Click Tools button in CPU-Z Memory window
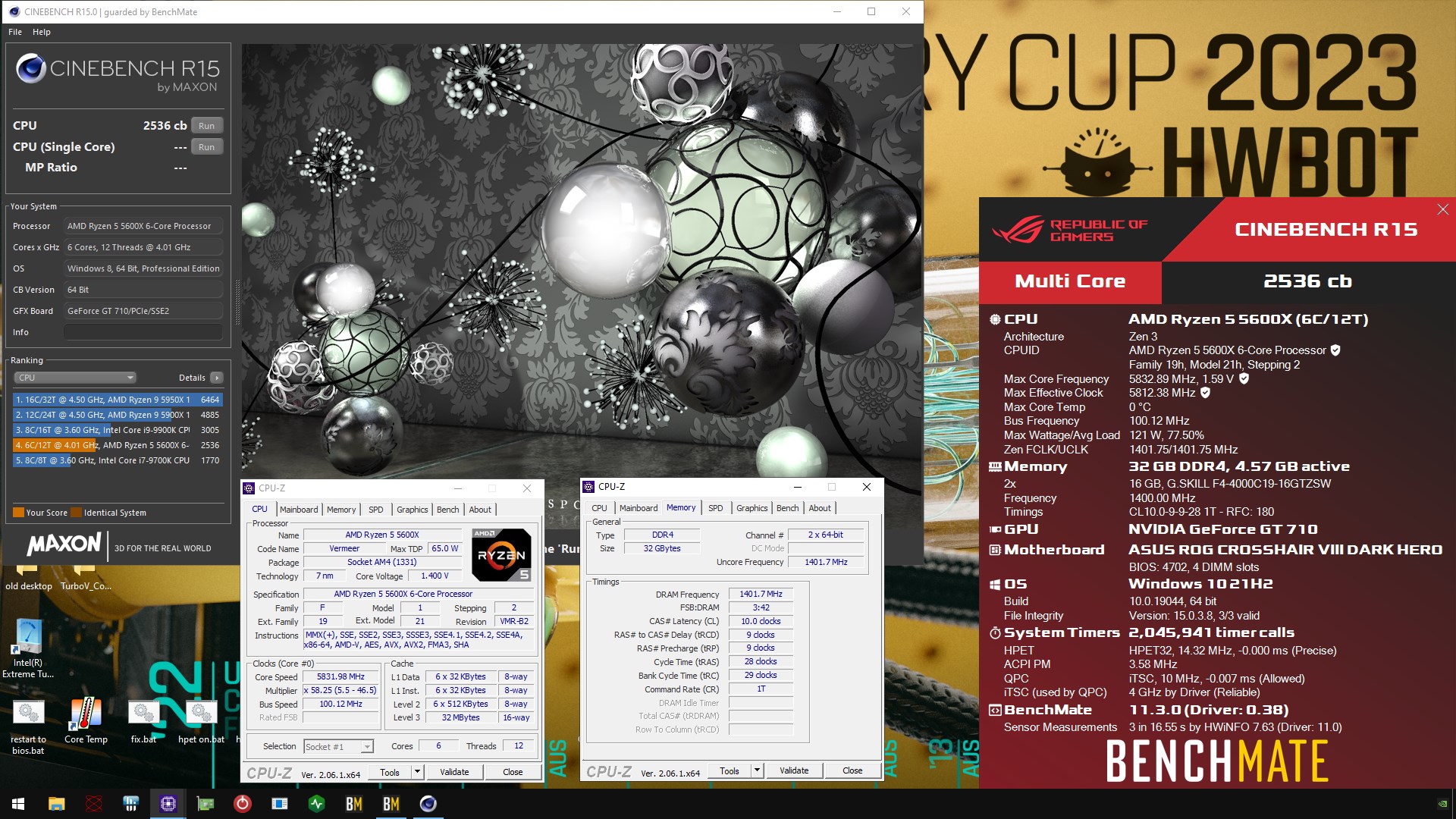The image size is (1456, 819). [730, 771]
